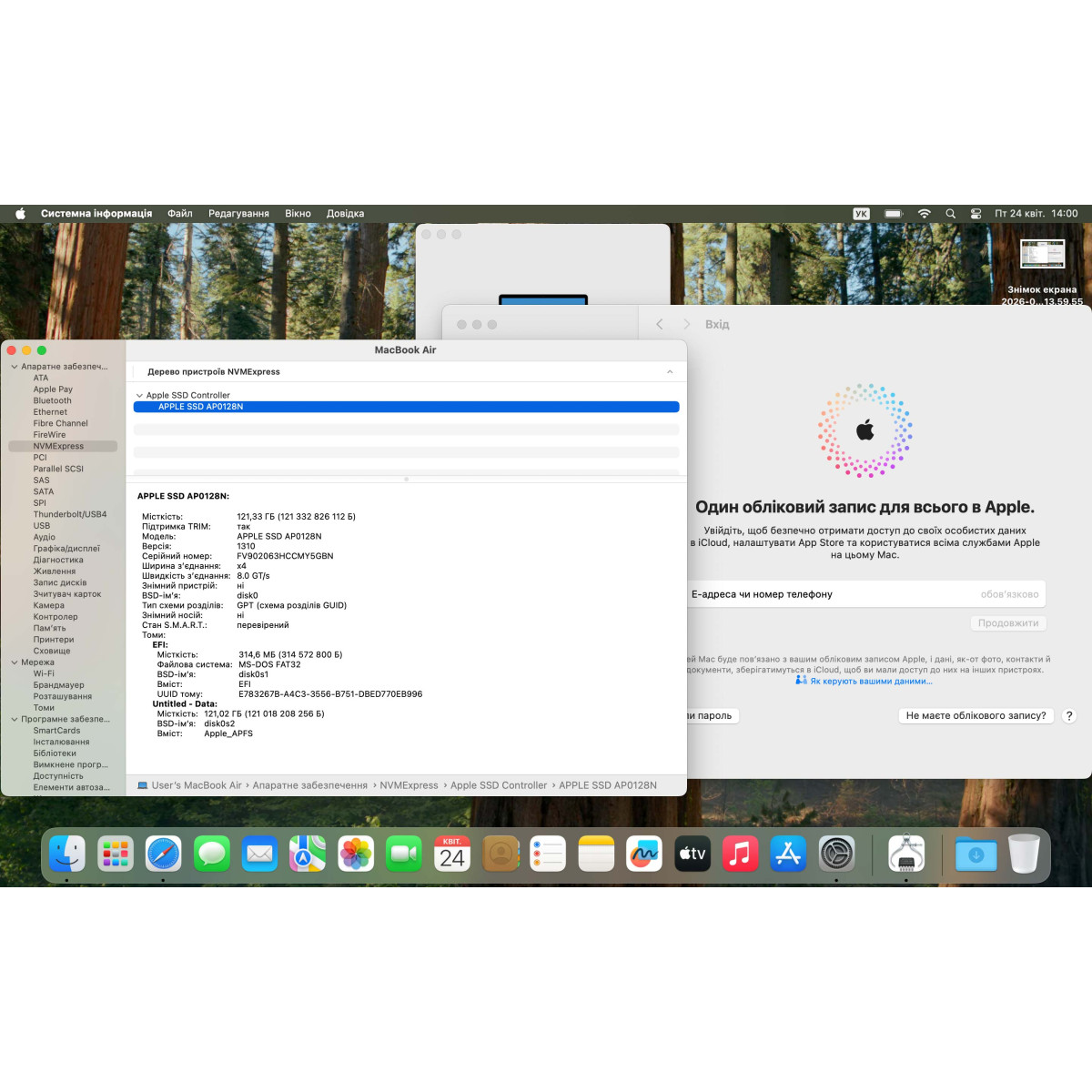1092x1092 pixels.
Task: Focus the Е-адреса чи номер телефону field
Action: 865,594
